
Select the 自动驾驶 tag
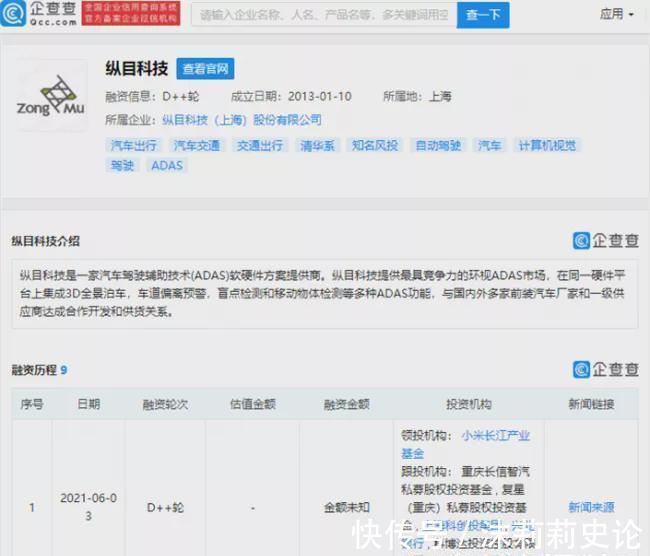438,145
